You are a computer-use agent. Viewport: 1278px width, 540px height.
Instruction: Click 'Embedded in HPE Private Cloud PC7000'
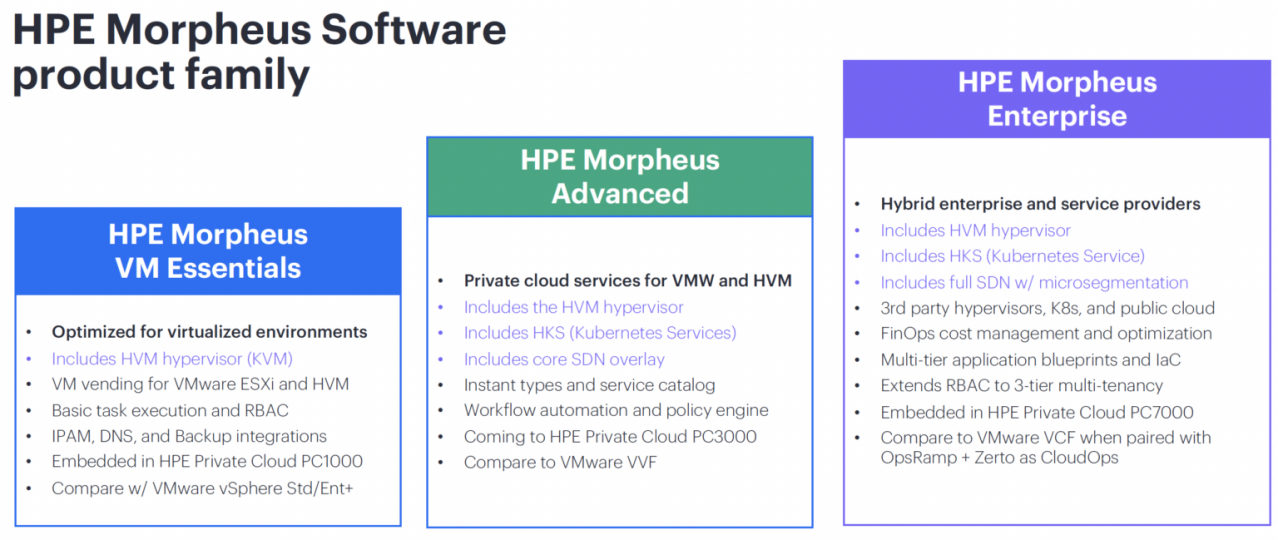click(x=1037, y=412)
